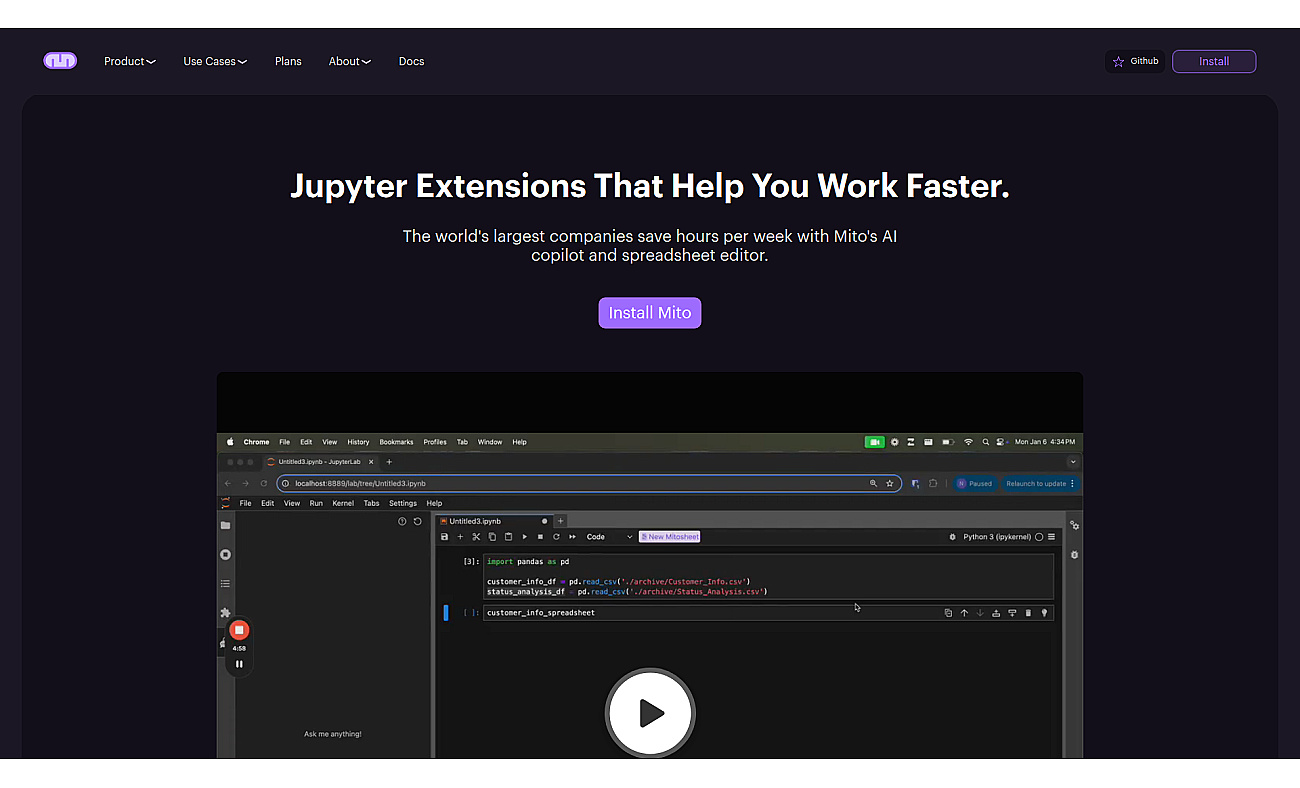Screen dimensions: 1300x788
Task: Click the Install button in the navbar
Action: [1214, 61]
